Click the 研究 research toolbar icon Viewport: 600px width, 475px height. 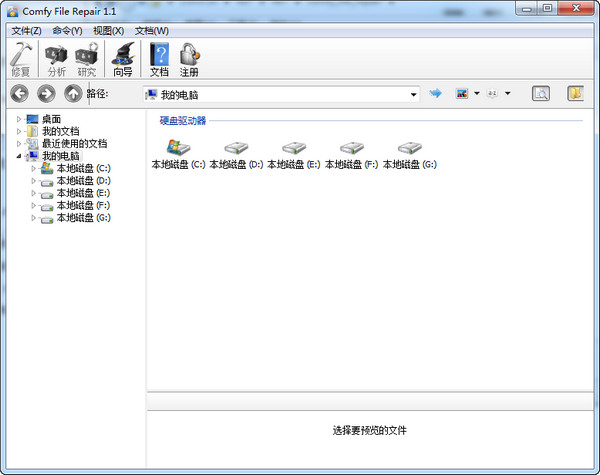(86, 59)
